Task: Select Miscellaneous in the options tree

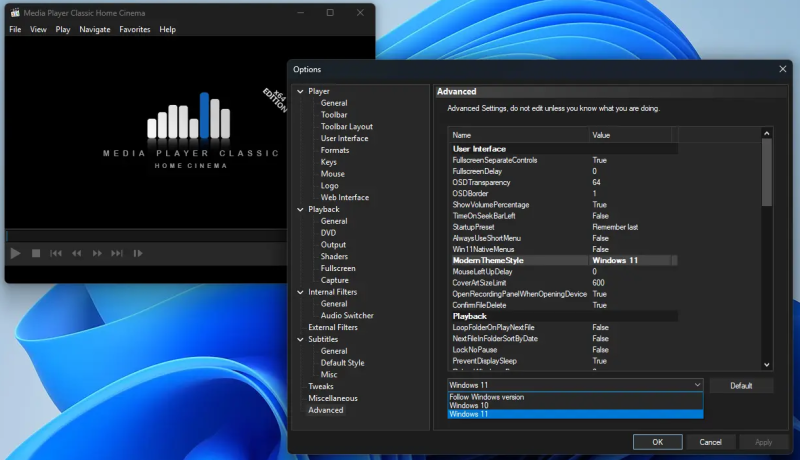Action: [x=333, y=398]
